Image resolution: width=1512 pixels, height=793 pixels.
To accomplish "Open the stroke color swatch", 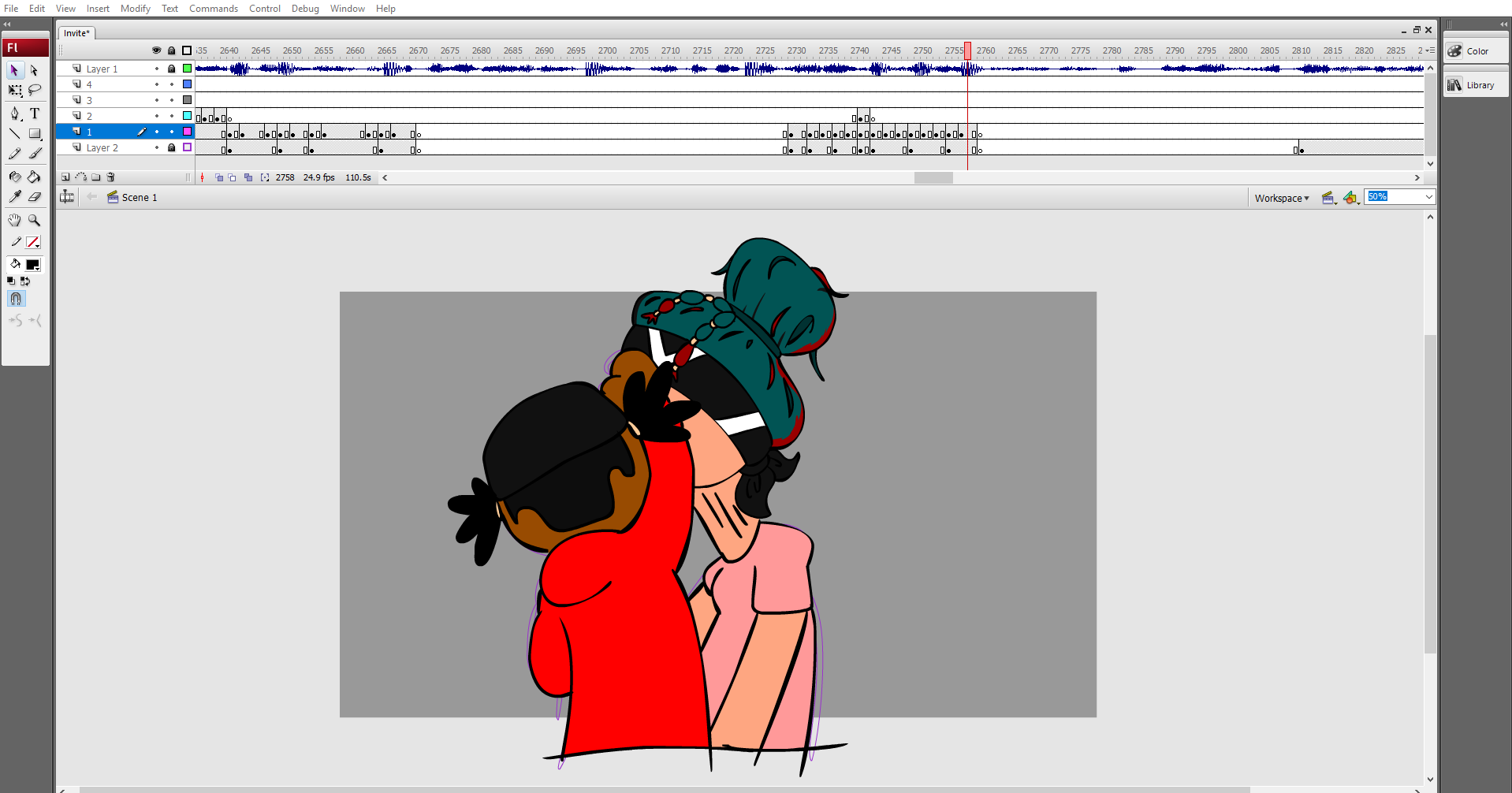I will point(33,242).
